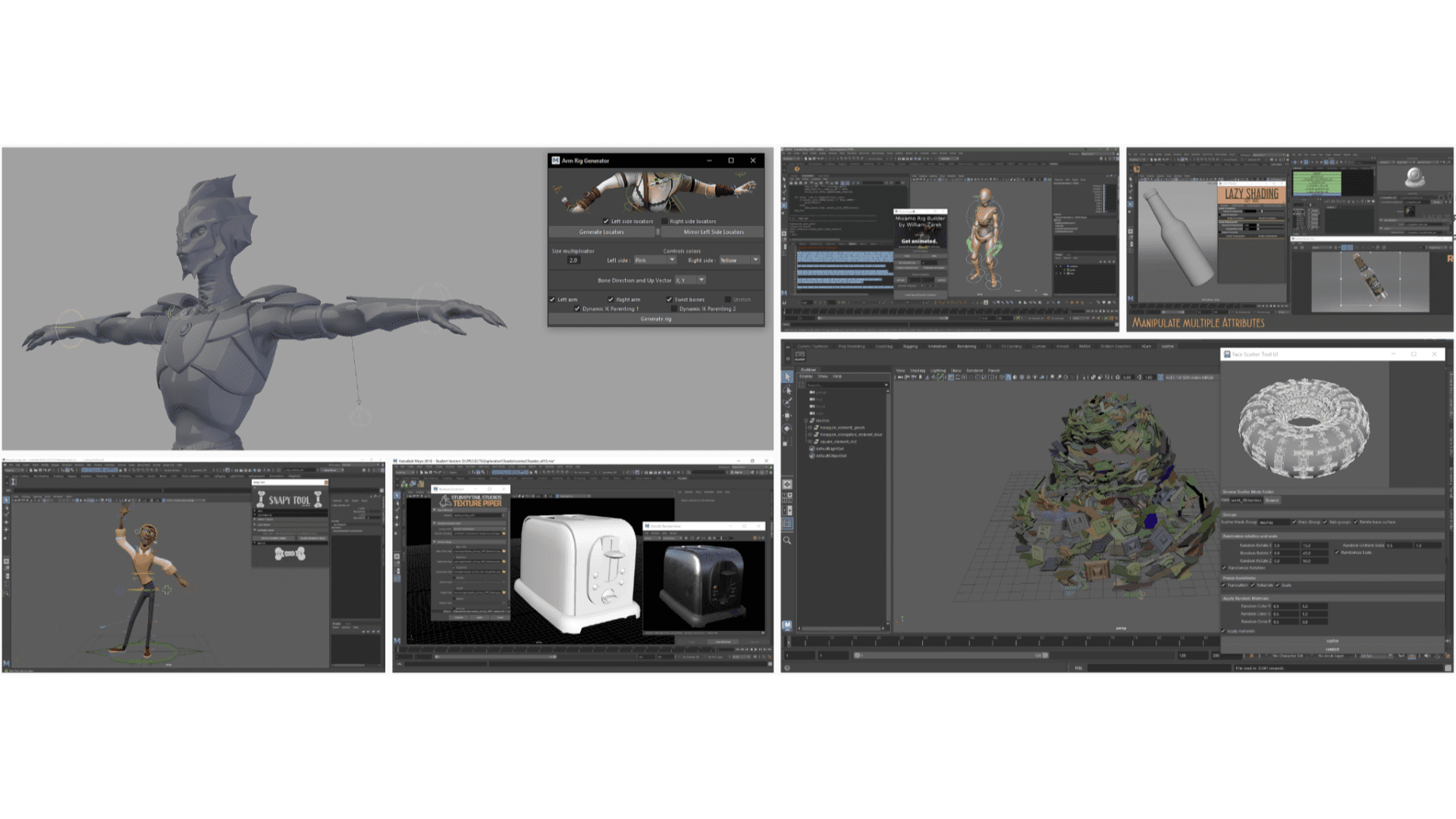Screen dimensions: 1456x819
Task: Open the Bone Direction and Up Vector dropdown
Action: click(x=701, y=280)
